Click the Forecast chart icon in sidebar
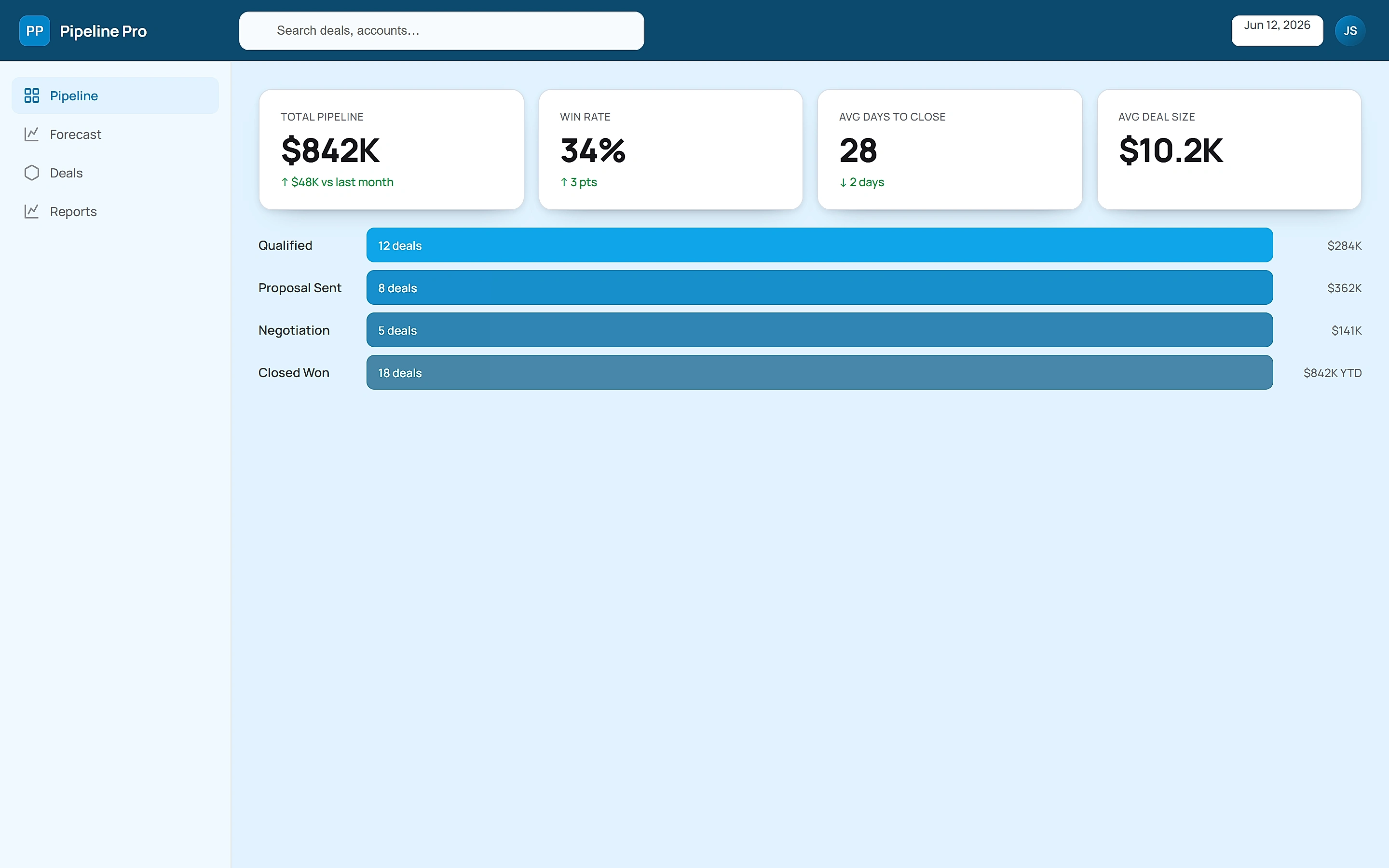 [31, 134]
